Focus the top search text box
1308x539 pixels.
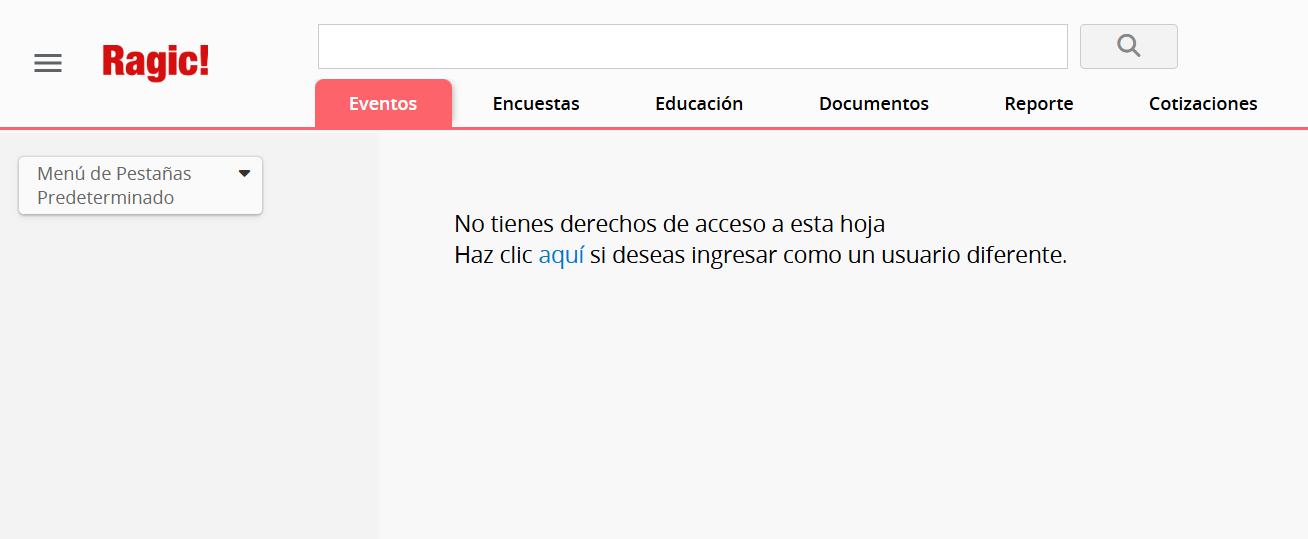[692, 47]
